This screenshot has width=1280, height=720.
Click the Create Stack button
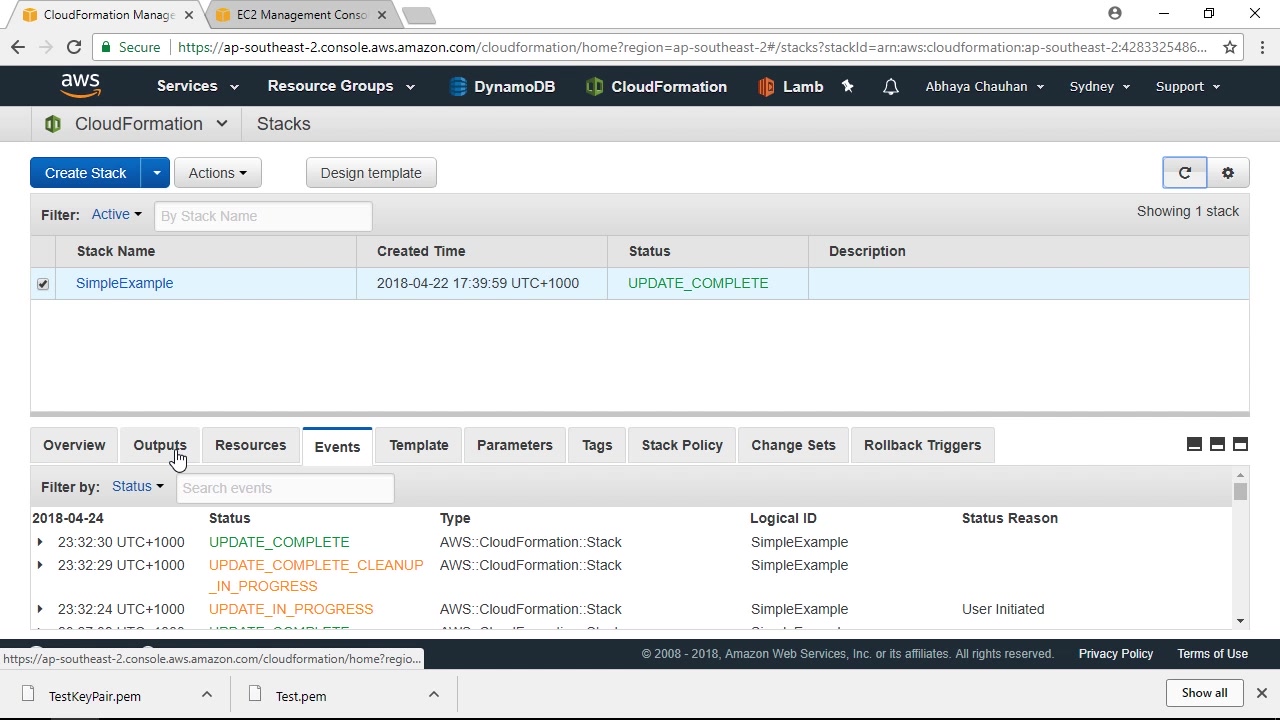pos(85,173)
